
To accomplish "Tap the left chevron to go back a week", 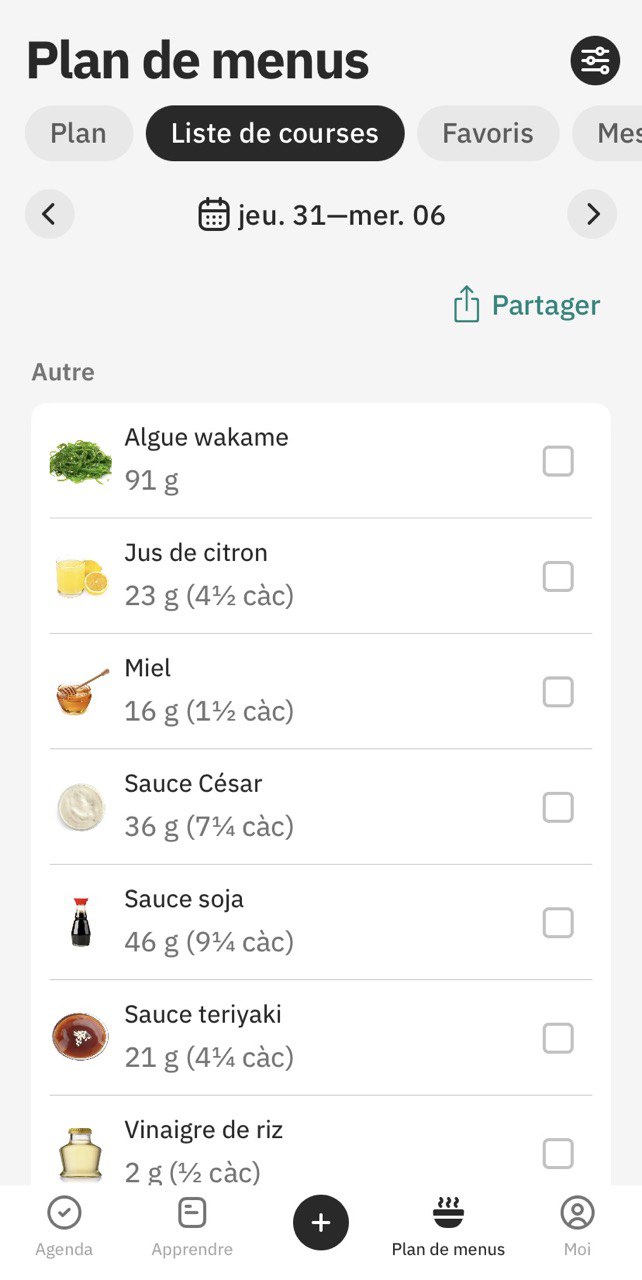I will click(49, 213).
